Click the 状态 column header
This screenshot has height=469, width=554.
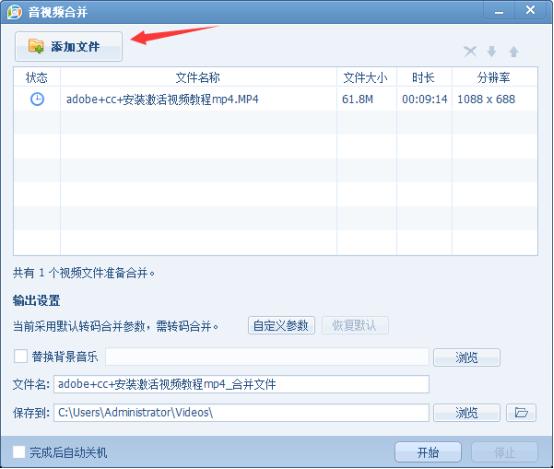[37, 77]
